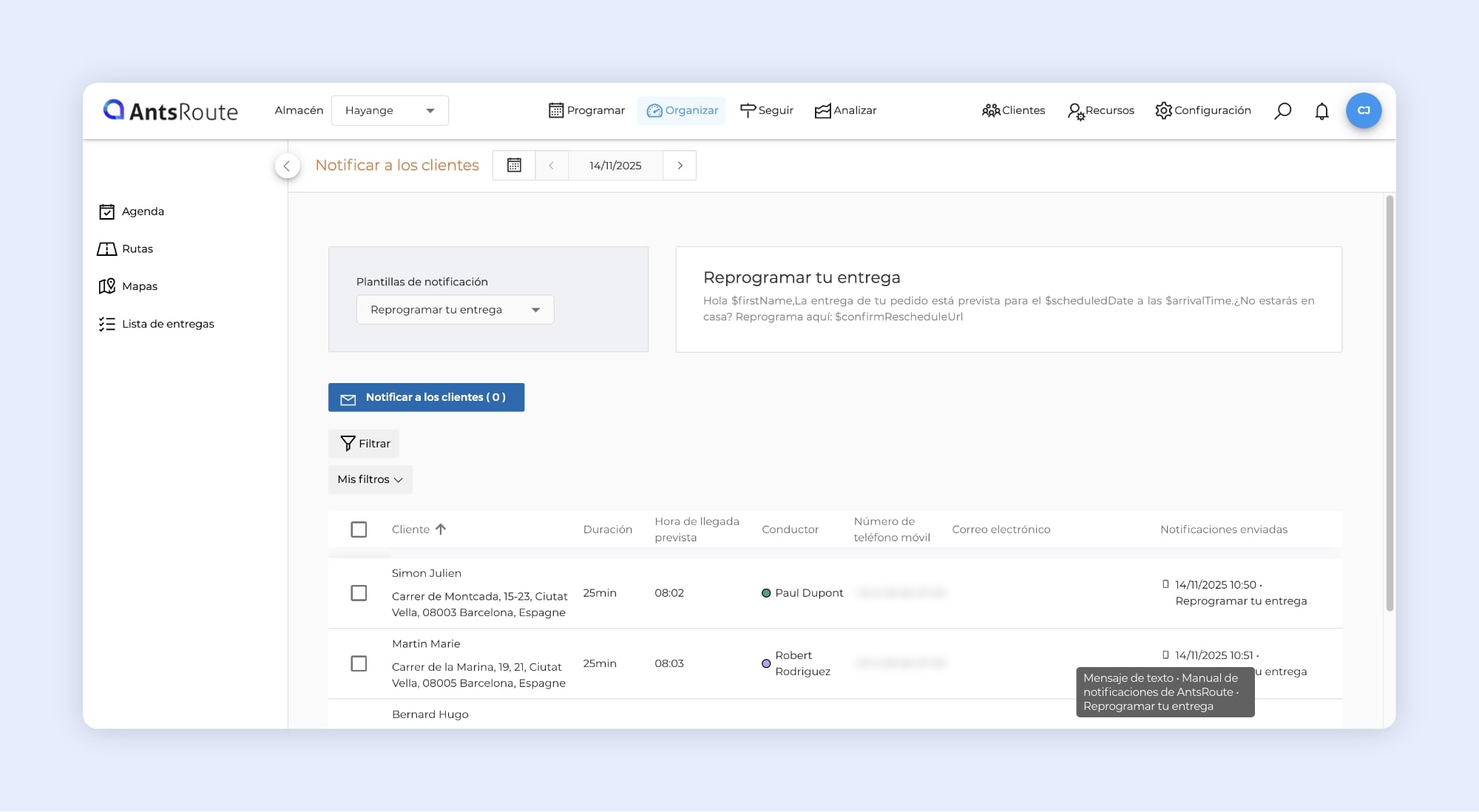Image resolution: width=1479 pixels, height=812 pixels.
Task: Open Lista de entregas in the sidebar
Action: pos(167,324)
